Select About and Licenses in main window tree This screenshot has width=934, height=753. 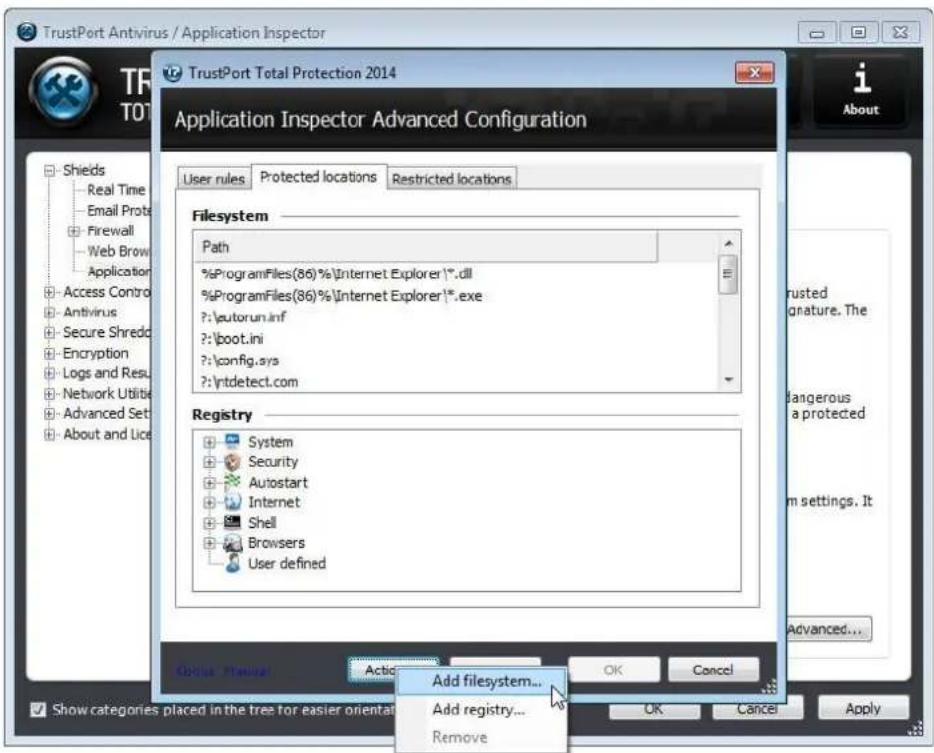pos(107,434)
